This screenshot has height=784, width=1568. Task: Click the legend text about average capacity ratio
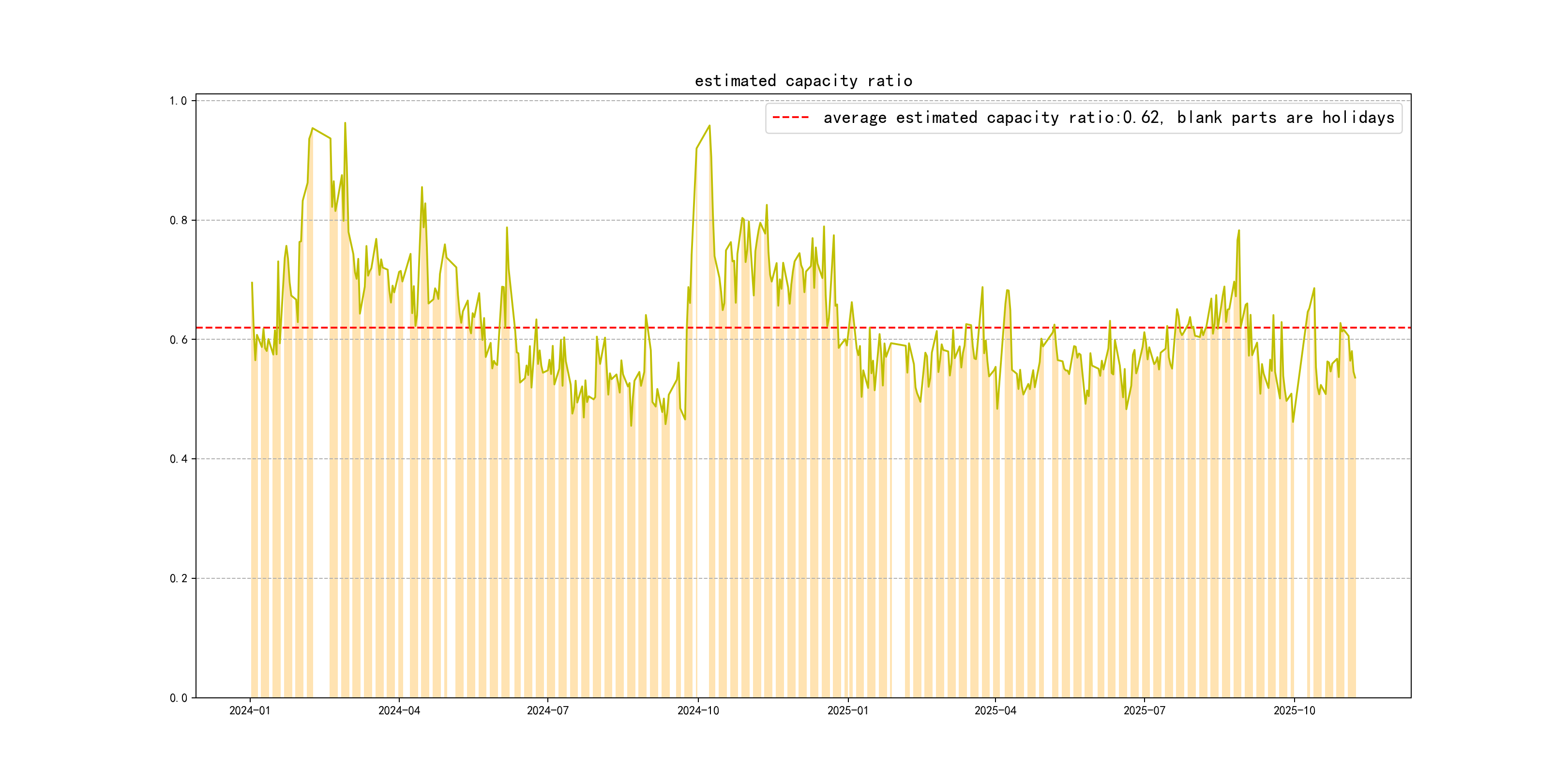tap(1108, 118)
